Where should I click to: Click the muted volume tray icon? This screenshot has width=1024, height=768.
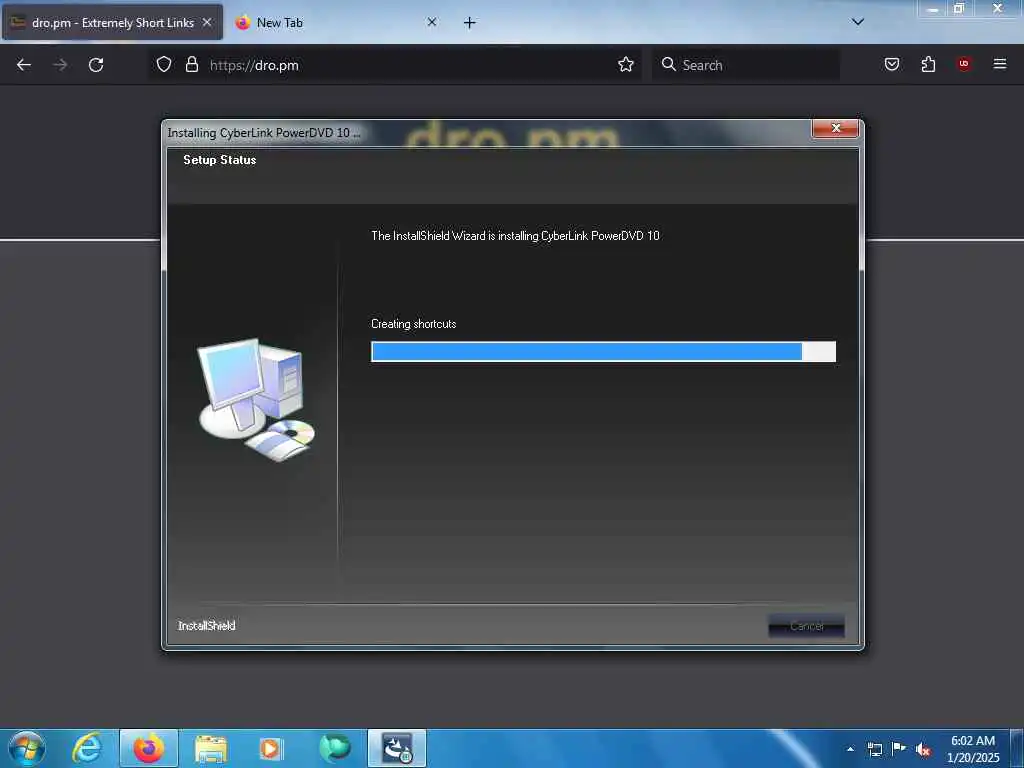click(x=923, y=749)
